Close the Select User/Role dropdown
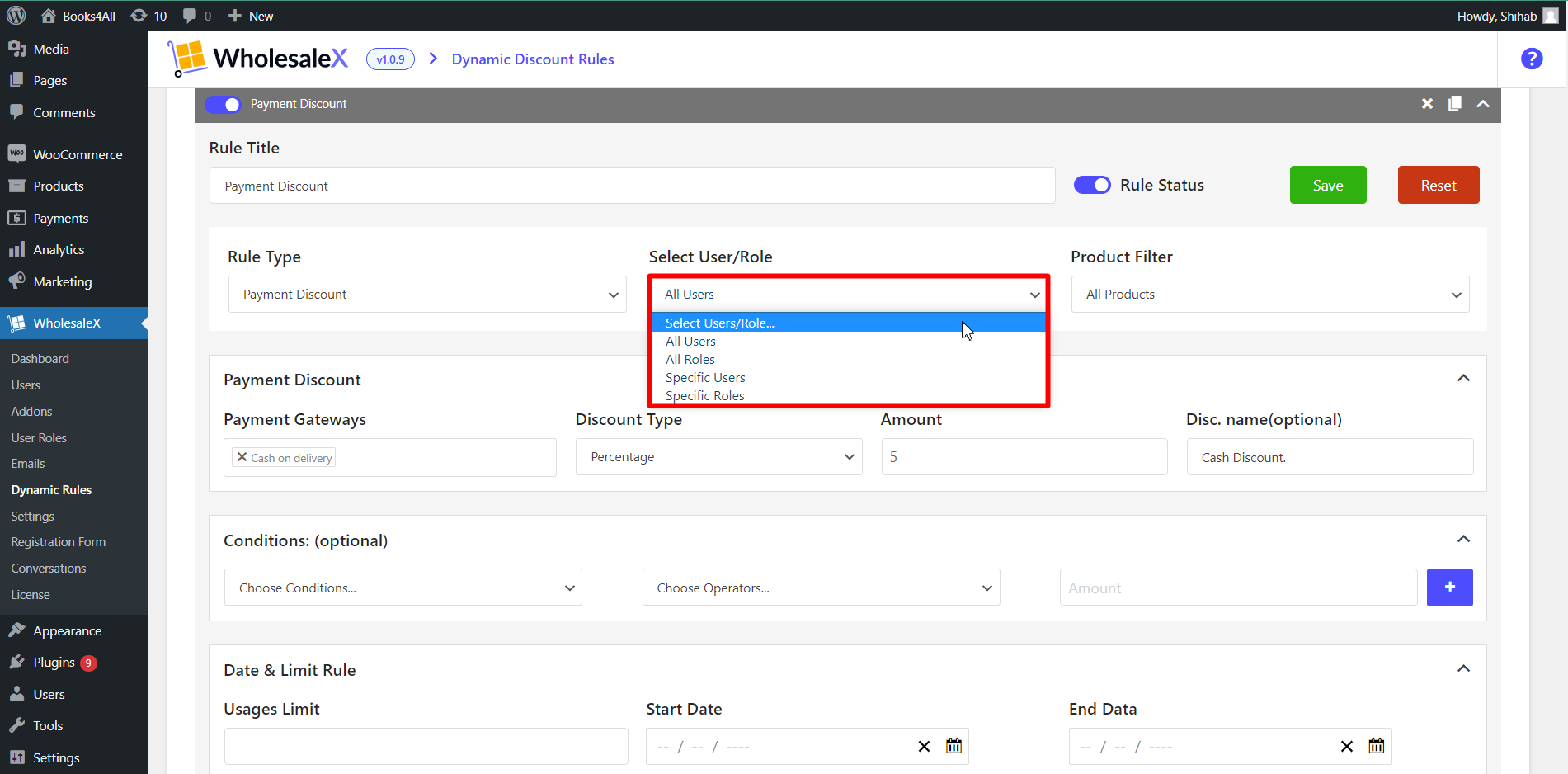The width and height of the screenshot is (1568, 774). point(849,295)
